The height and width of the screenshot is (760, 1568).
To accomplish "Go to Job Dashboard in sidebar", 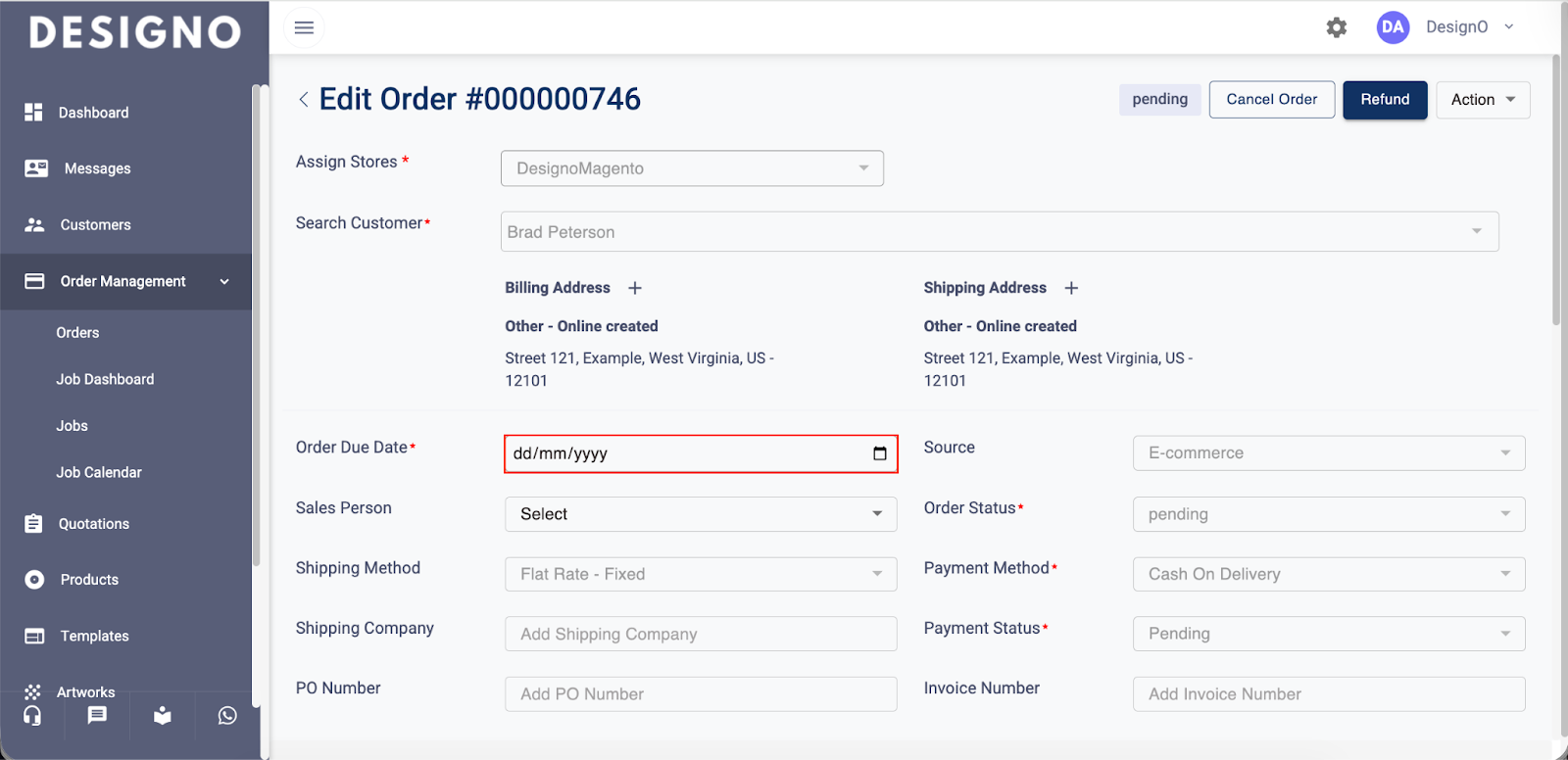I will coord(105,379).
